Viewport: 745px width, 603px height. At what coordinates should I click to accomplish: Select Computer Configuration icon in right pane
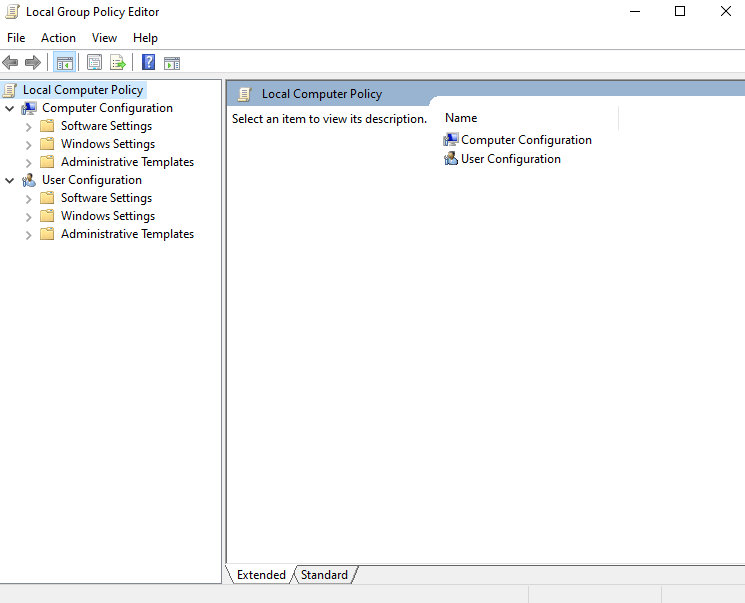pyautogui.click(x=451, y=140)
